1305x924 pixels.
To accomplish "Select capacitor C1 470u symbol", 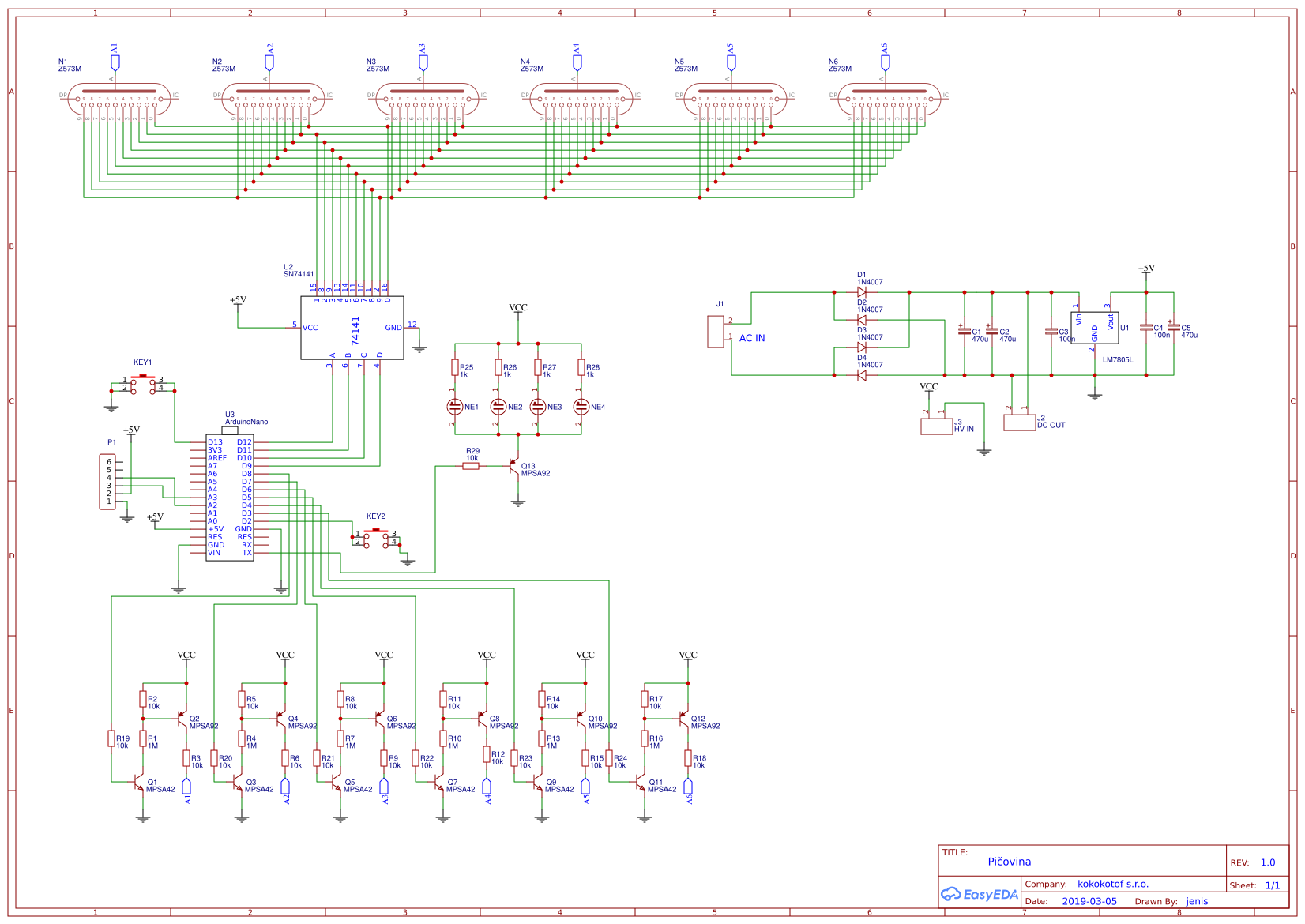I will (965, 332).
